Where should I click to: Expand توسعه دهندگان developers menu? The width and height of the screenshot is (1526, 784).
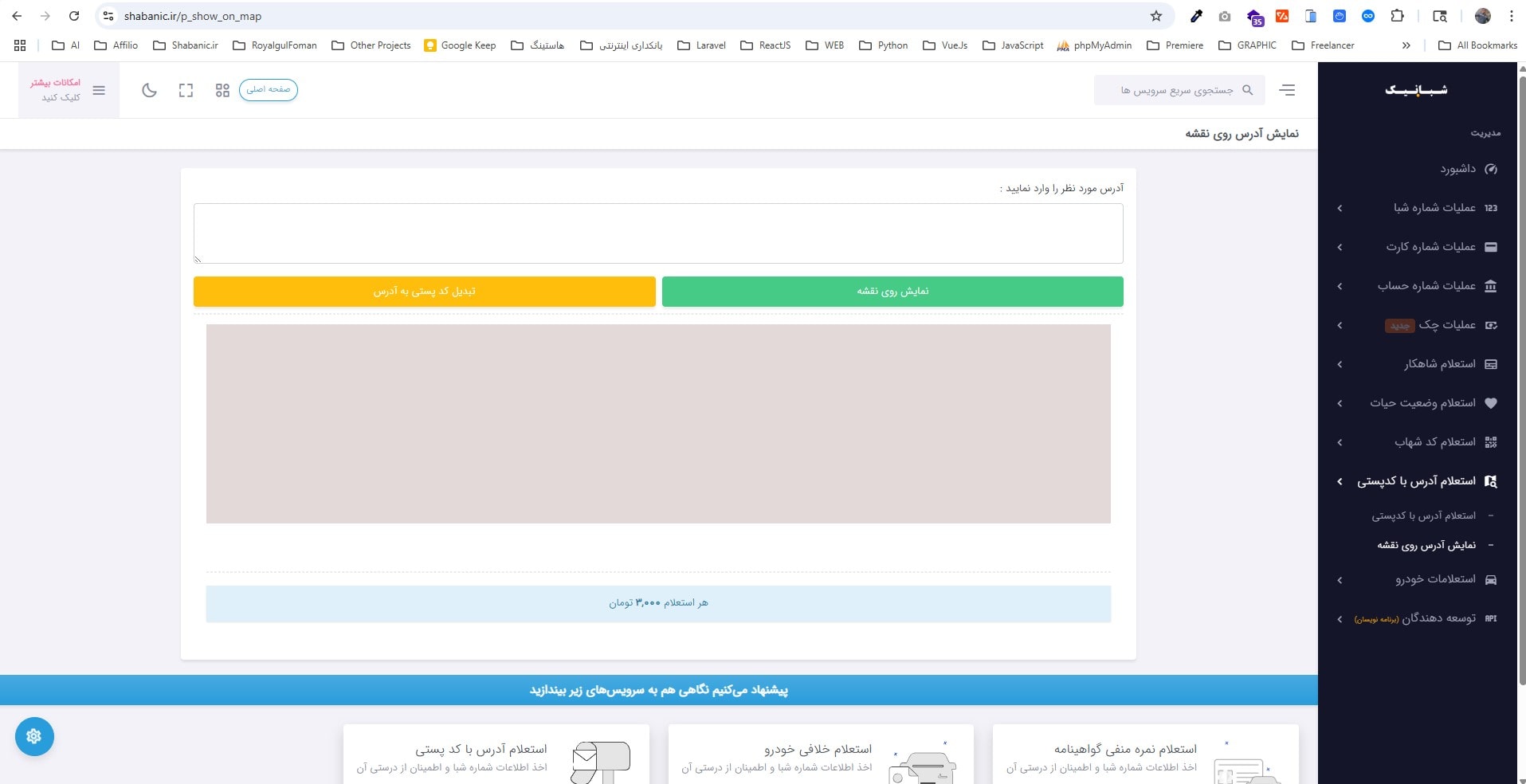tap(1418, 618)
